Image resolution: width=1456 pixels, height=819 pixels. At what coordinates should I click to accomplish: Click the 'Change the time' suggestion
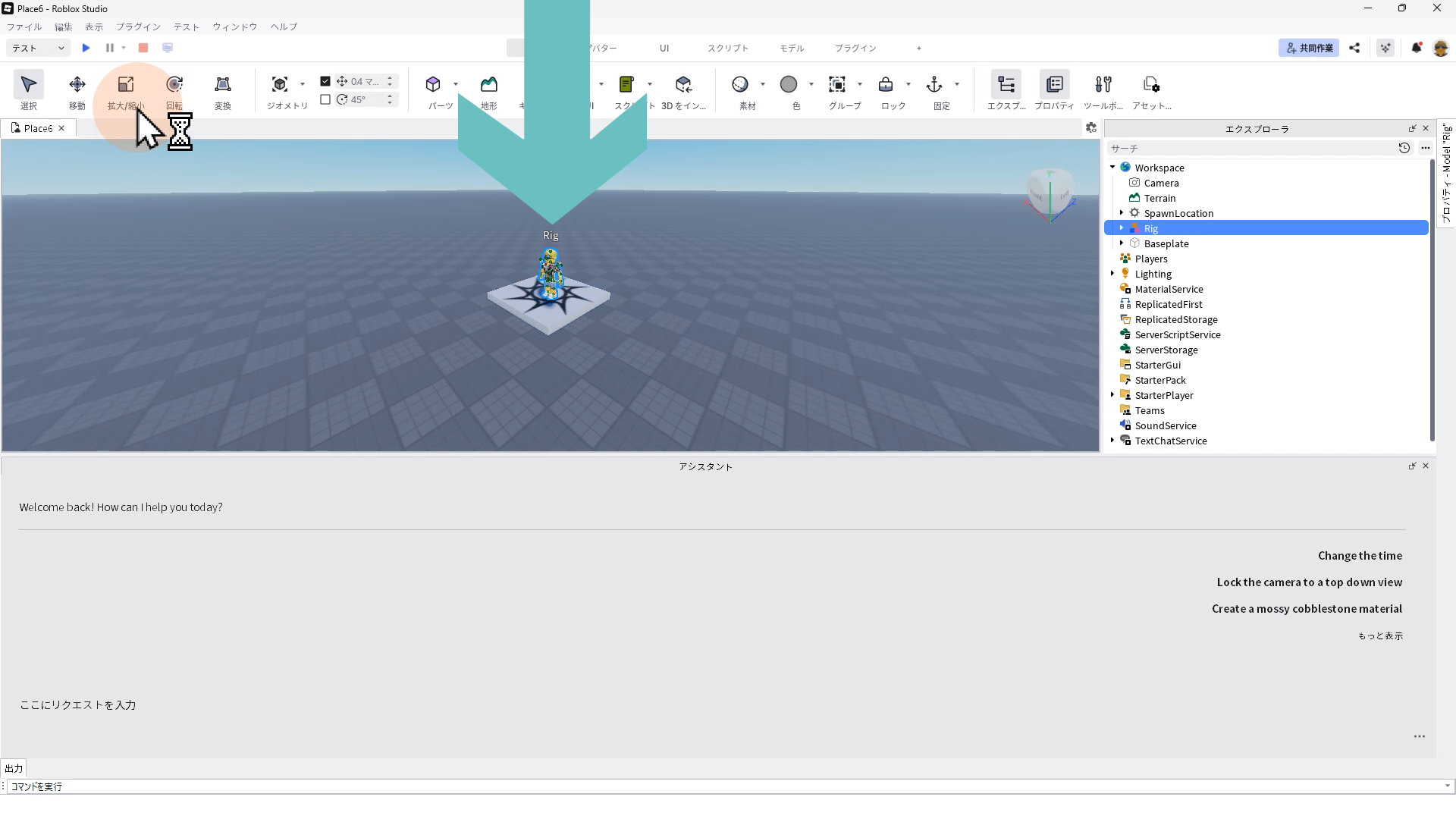pyautogui.click(x=1359, y=556)
